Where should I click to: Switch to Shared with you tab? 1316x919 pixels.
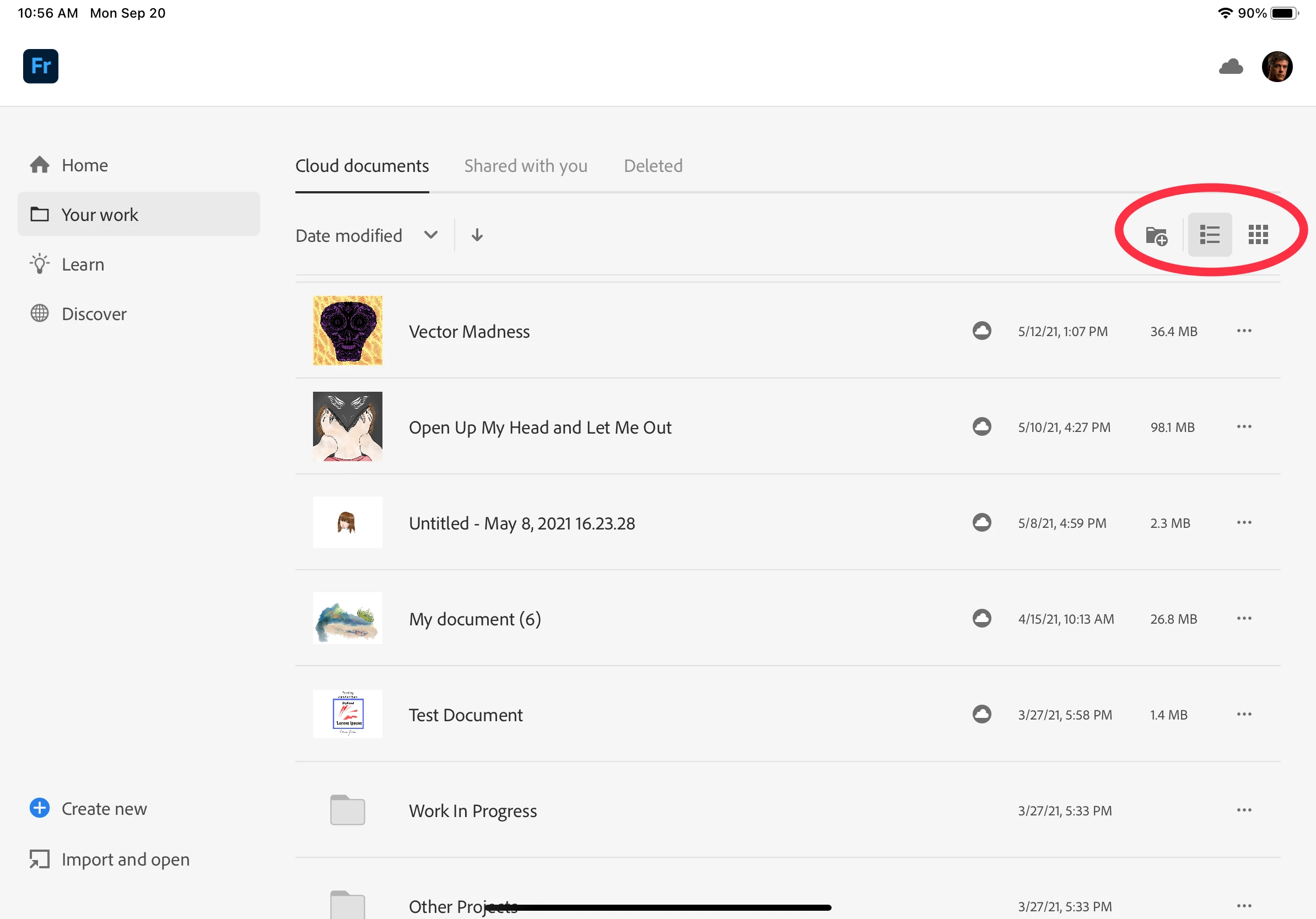pyautogui.click(x=526, y=166)
